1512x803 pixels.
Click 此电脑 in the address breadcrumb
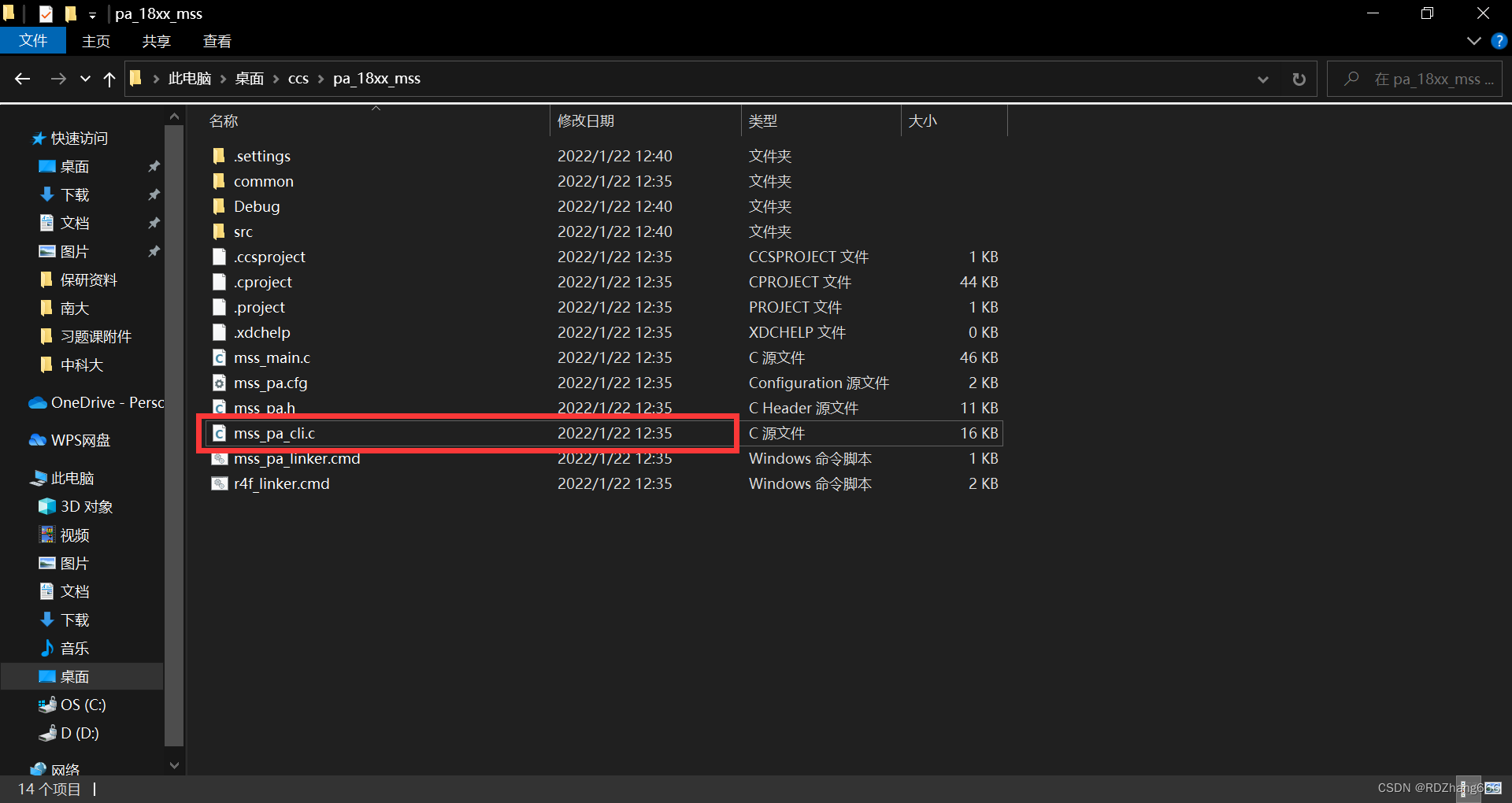tap(190, 79)
